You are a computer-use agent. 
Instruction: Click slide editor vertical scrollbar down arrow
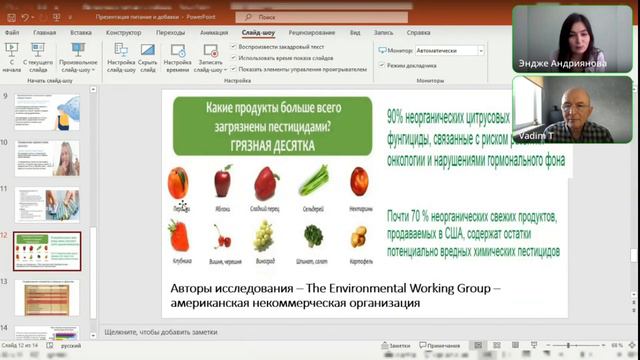tap(633, 294)
